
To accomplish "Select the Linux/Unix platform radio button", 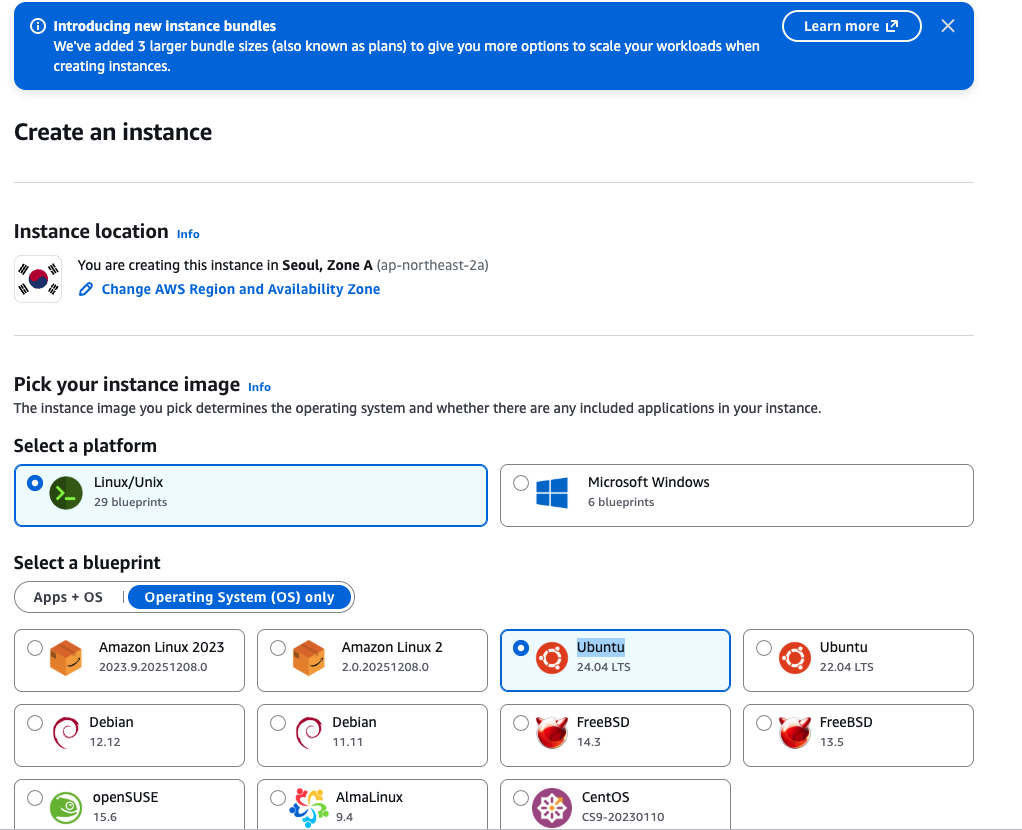I will click(x=35, y=483).
